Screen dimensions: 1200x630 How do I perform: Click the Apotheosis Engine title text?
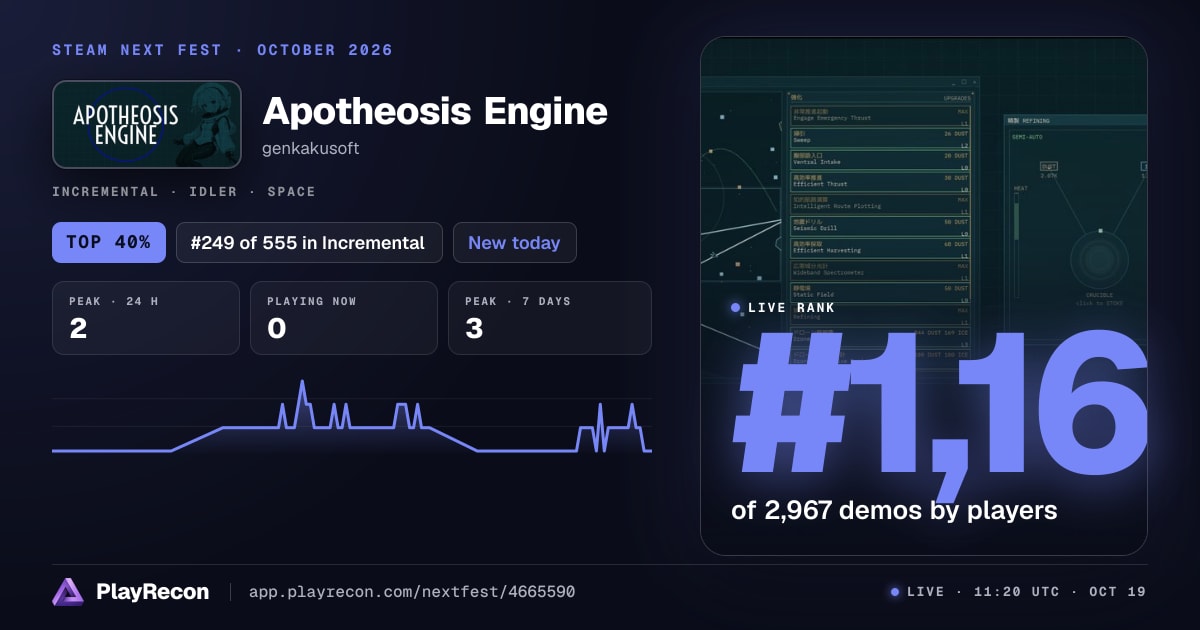click(x=435, y=111)
